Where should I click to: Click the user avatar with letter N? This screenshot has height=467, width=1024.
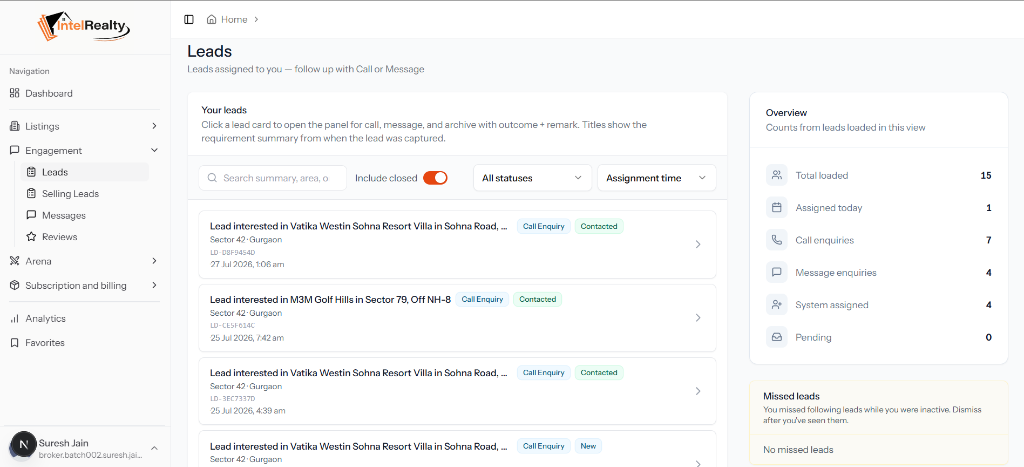[x=24, y=444]
